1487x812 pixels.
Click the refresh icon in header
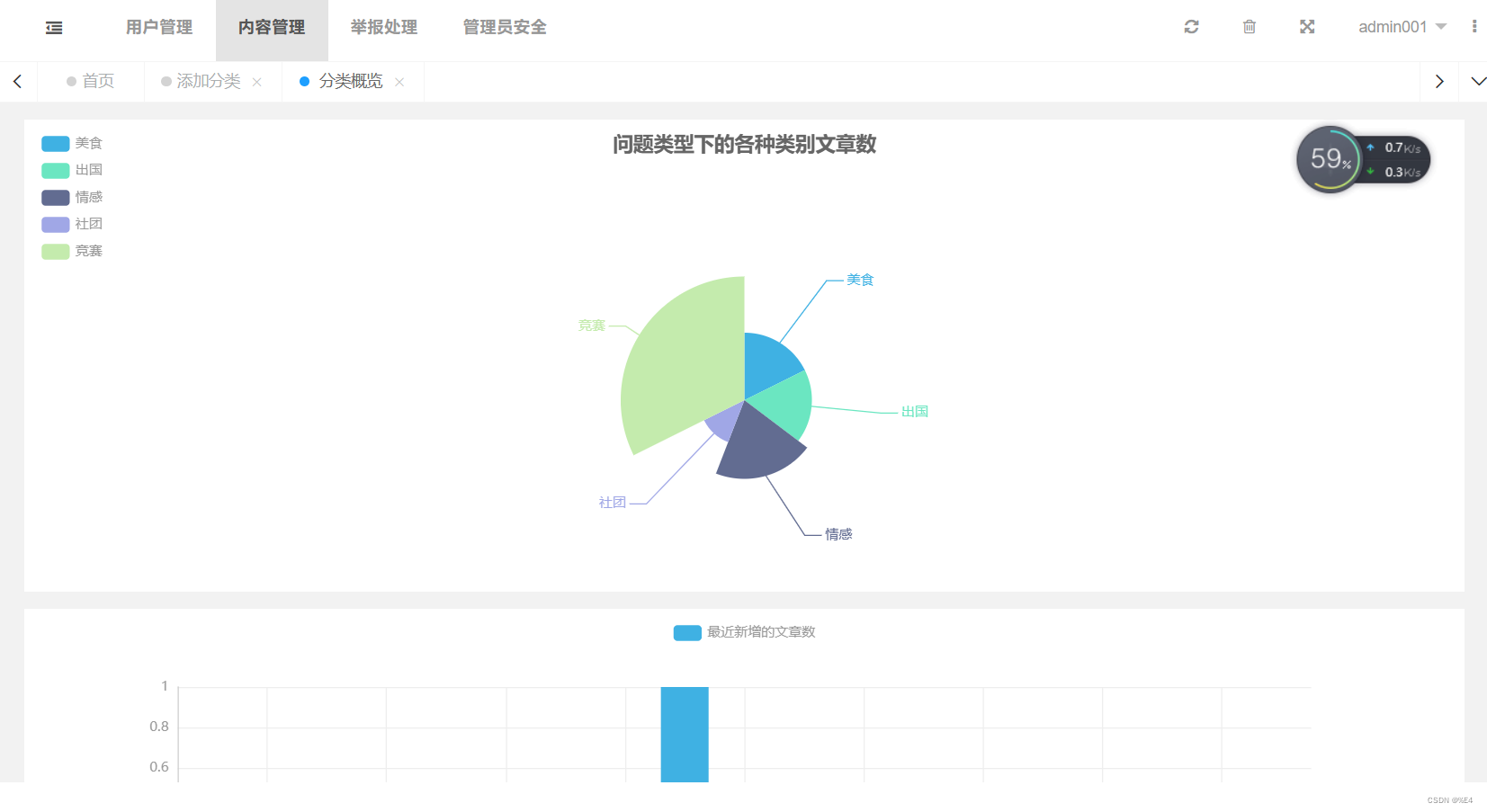(x=1191, y=27)
